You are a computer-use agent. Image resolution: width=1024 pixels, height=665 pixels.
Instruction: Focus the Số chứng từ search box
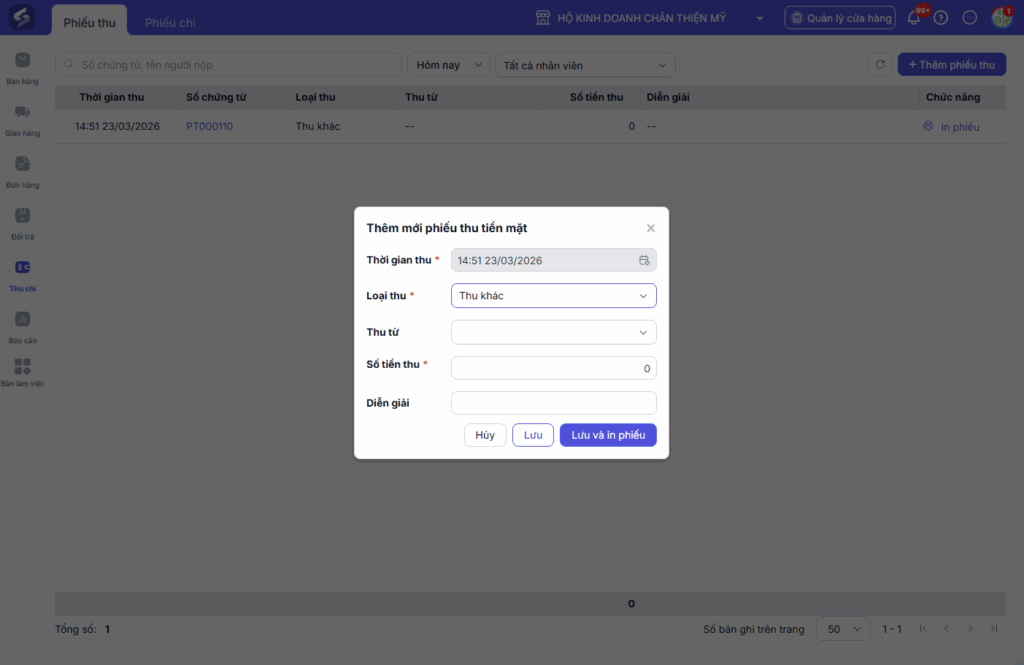(x=228, y=65)
